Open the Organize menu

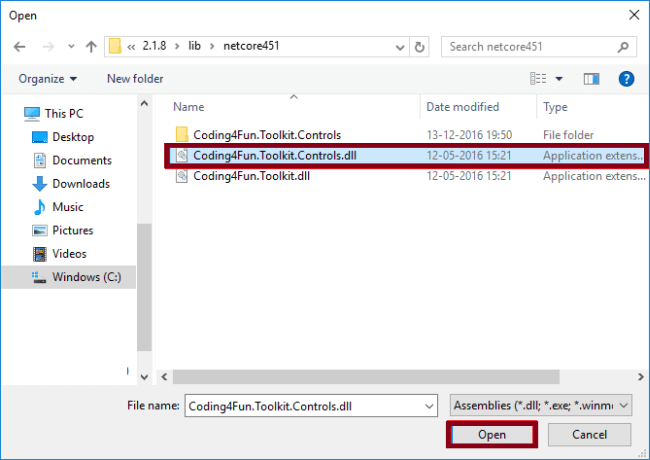[x=48, y=79]
